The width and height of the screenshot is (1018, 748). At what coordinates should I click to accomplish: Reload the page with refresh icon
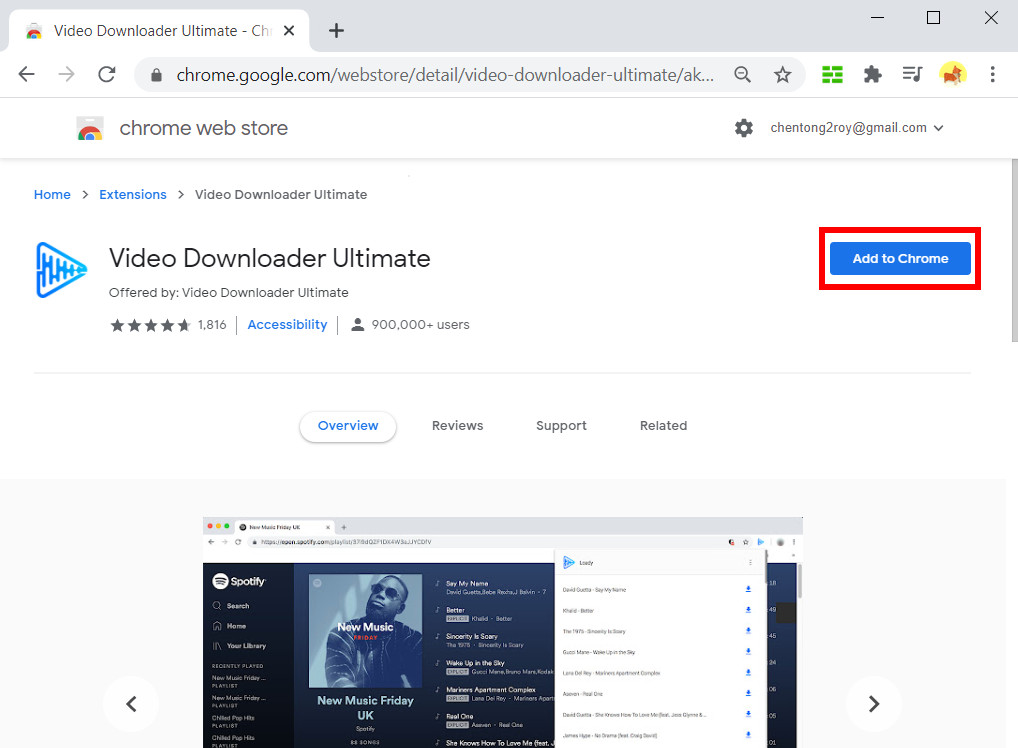tap(106, 75)
